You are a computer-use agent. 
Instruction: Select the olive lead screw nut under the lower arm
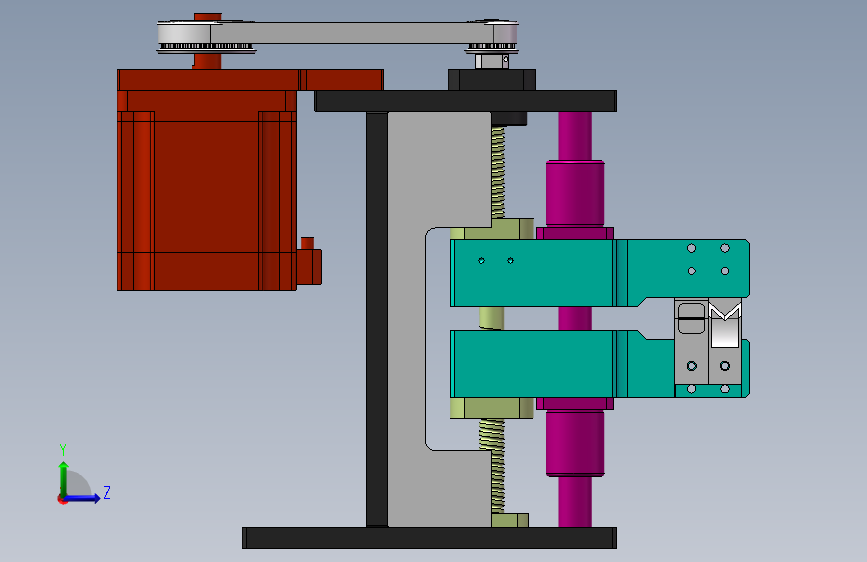click(492, 408)
